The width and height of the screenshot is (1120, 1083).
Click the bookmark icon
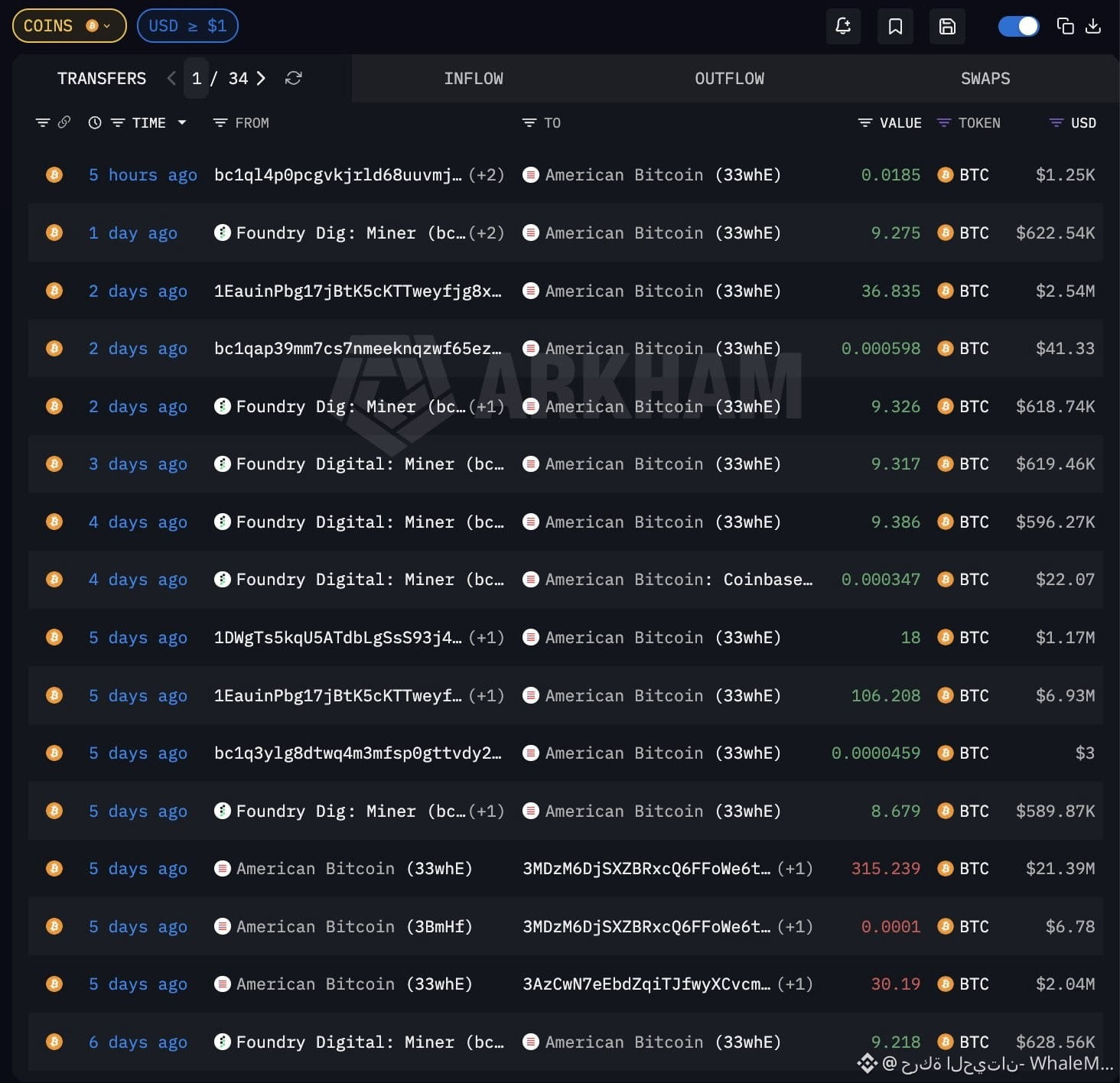[895, 26]
